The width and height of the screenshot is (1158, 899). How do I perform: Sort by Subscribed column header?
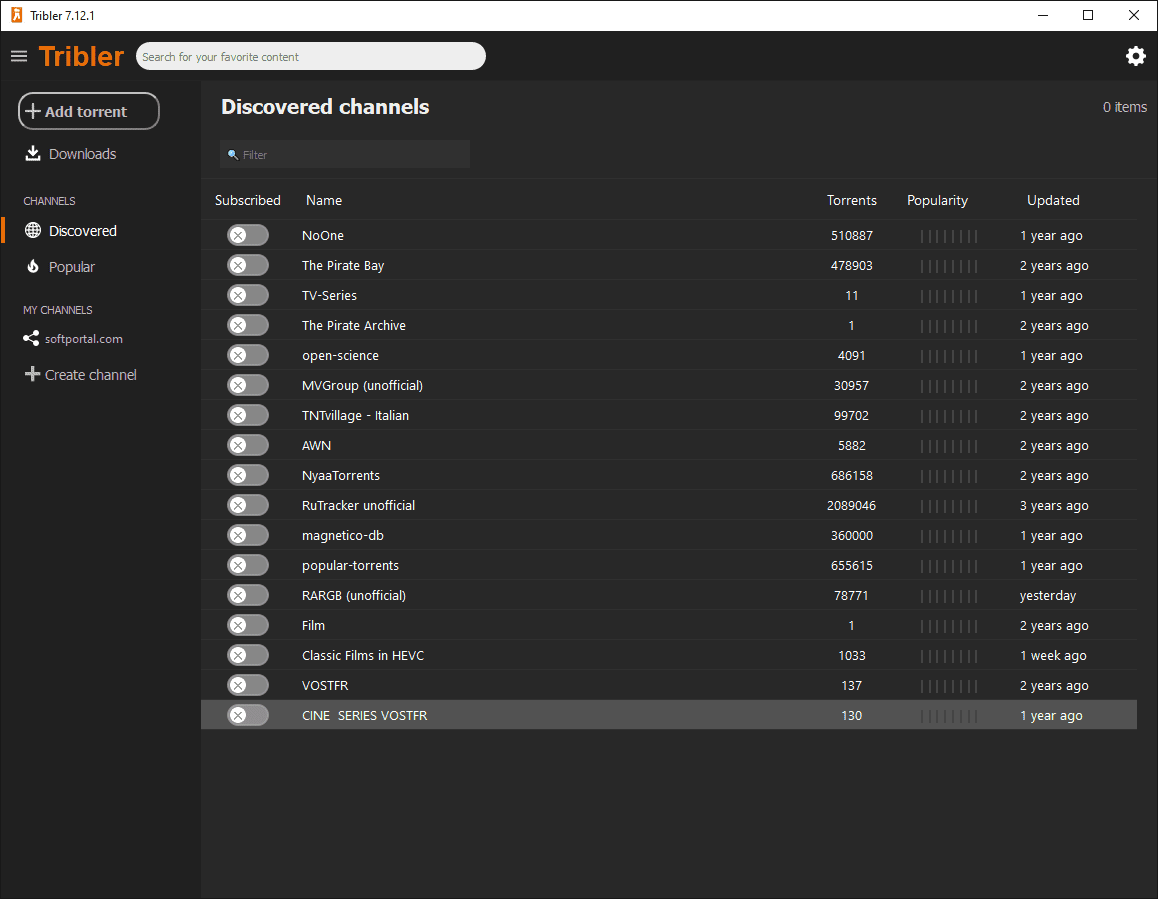(x=247, y=200)
